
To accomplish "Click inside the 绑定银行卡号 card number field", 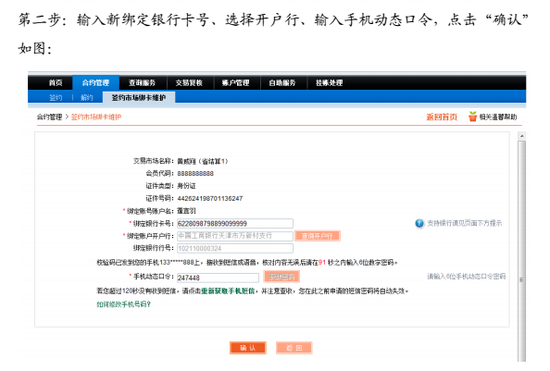I will 235,223.
